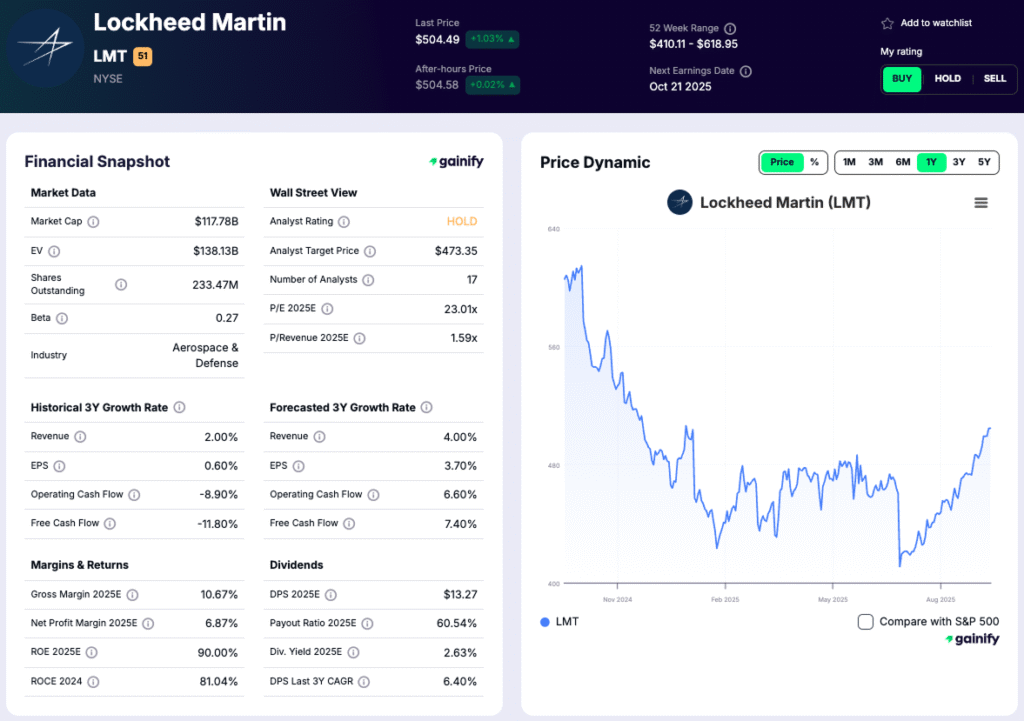
Task: Click the info icon beside 52 Week Range
Action: (730, 29)
